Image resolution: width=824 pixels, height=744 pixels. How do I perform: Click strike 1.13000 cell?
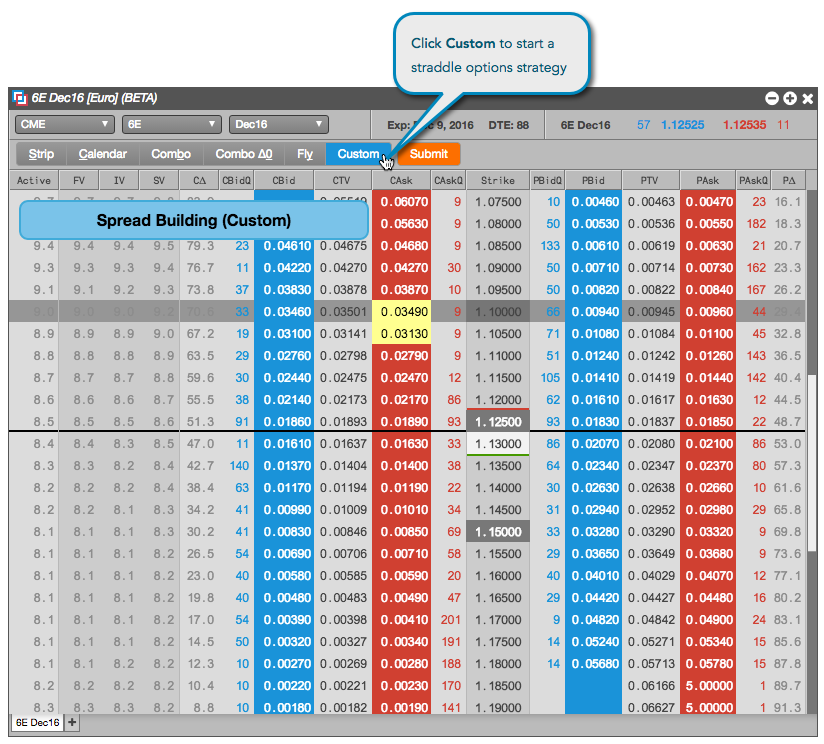coord(498,443)
